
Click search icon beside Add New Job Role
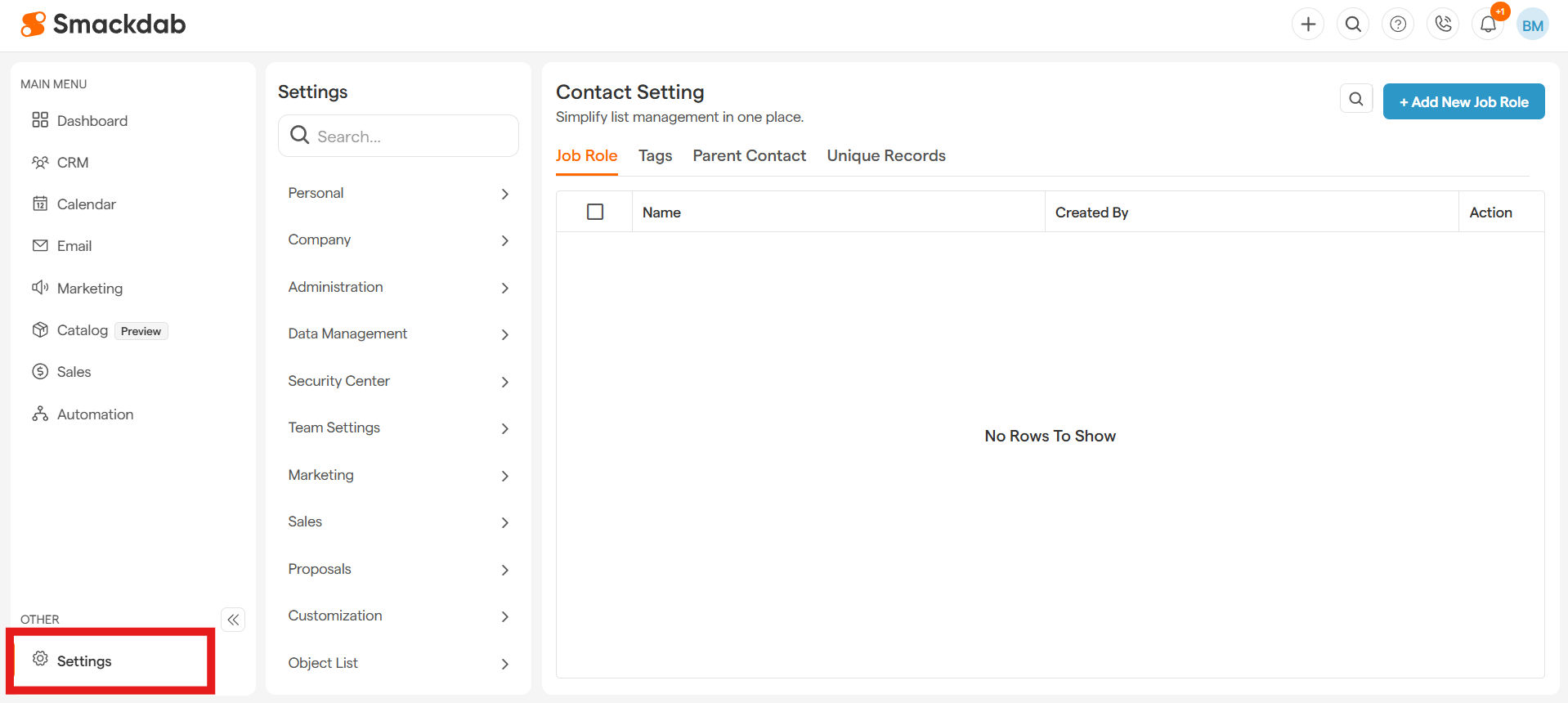(1356, 99)
